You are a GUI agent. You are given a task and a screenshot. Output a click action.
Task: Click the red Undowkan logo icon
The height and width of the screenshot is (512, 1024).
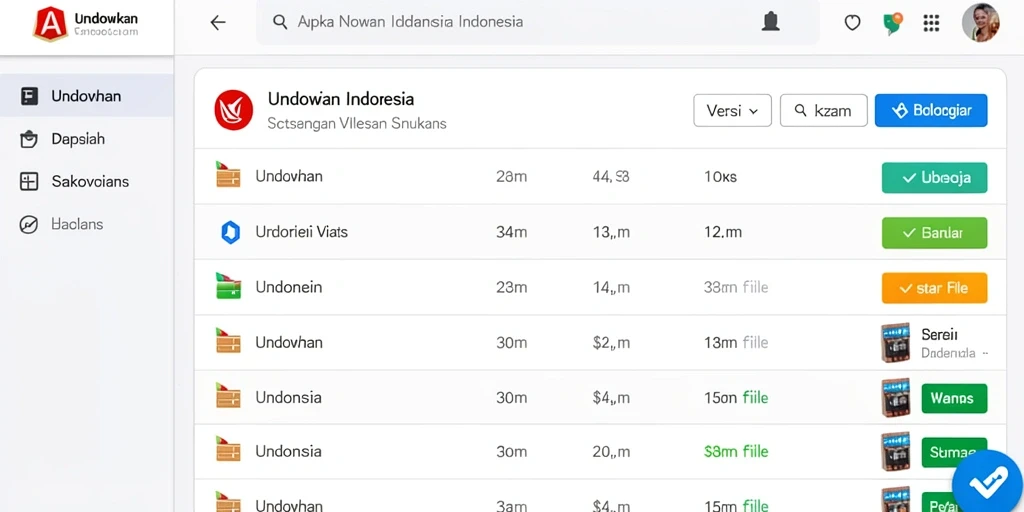click(50, 24)
